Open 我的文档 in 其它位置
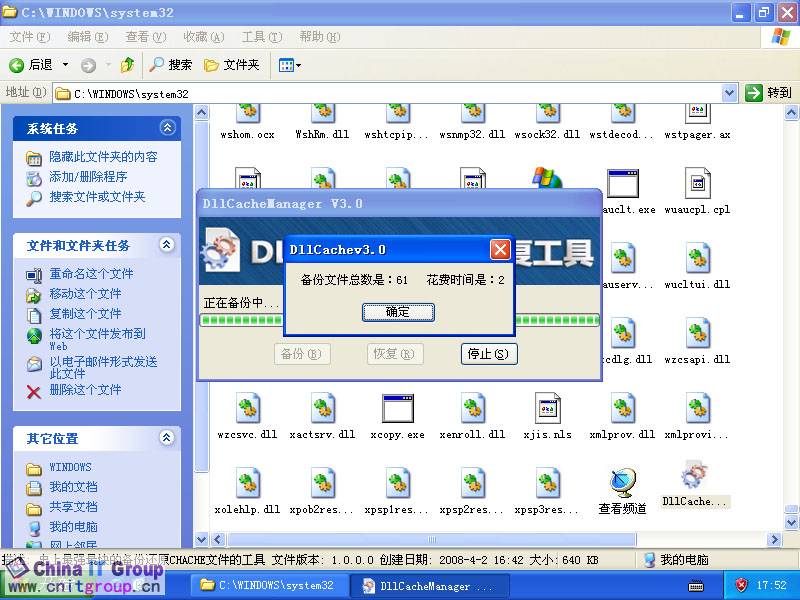Image resolution: width=800 pixels, height=600 pixels. (73, 487)
